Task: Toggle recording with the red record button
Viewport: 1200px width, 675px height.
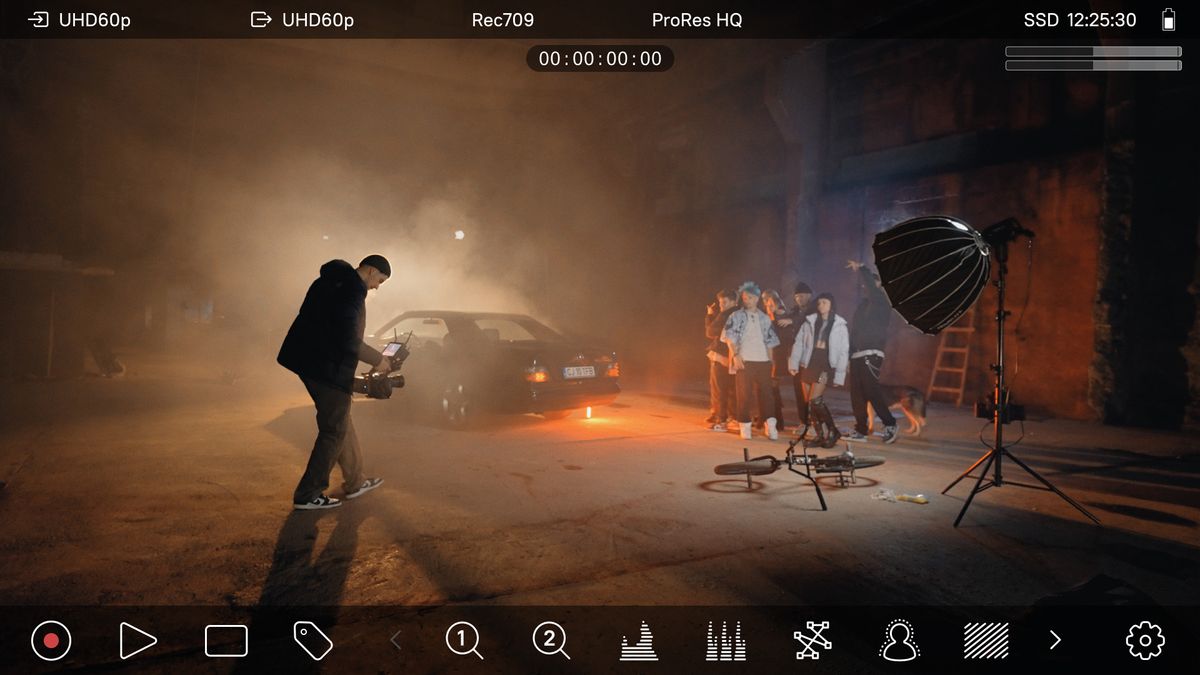Action: tap(51, 641)
